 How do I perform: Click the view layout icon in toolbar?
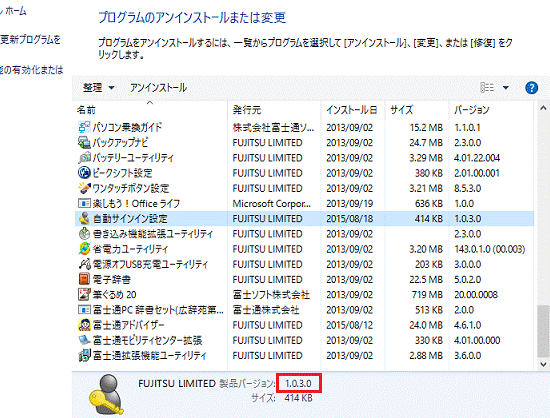pyautogui.click(x=487, y=87)
